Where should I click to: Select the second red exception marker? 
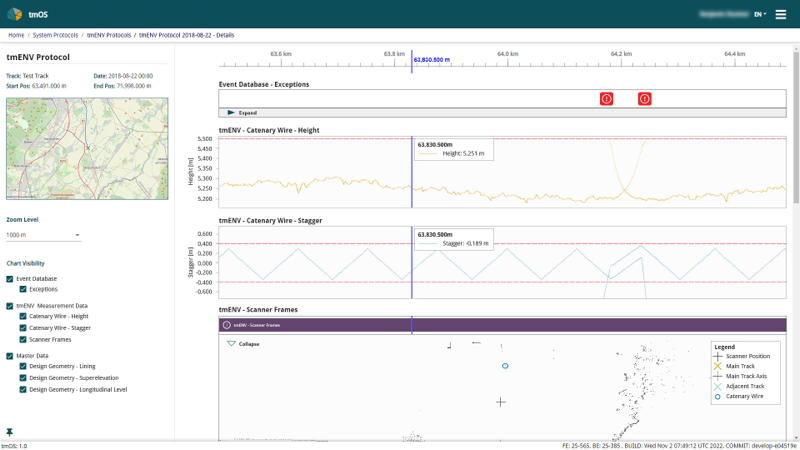(x=644, y=98)
